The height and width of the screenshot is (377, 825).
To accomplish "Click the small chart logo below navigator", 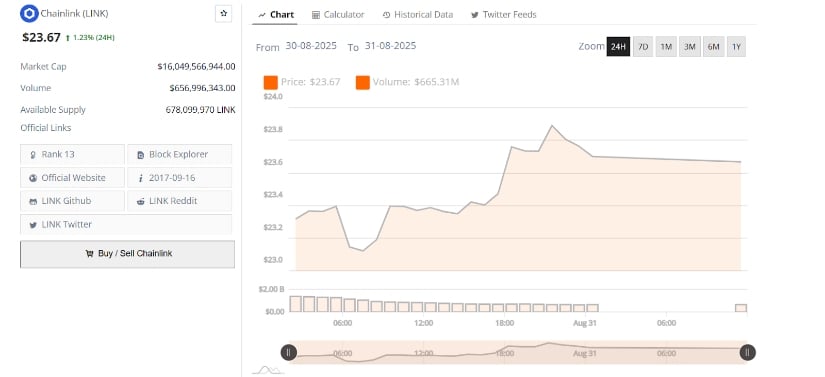I will pos(268,370).
